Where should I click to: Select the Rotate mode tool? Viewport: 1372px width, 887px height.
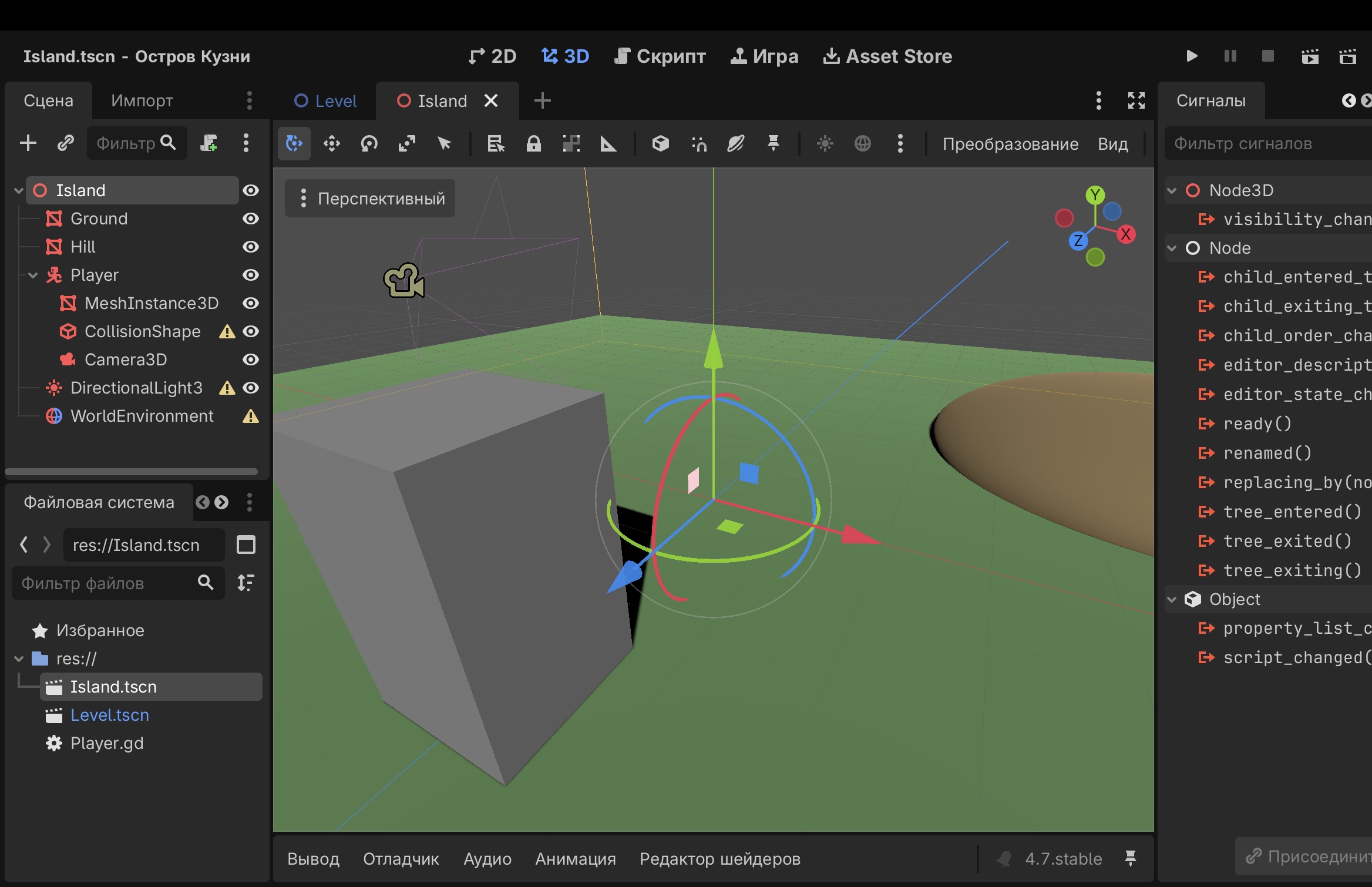click(369, 144)
